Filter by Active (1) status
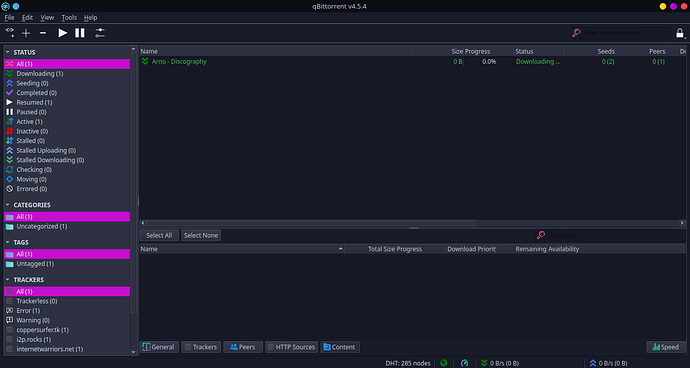Viewport: 690px width, 368px height. 67,121
